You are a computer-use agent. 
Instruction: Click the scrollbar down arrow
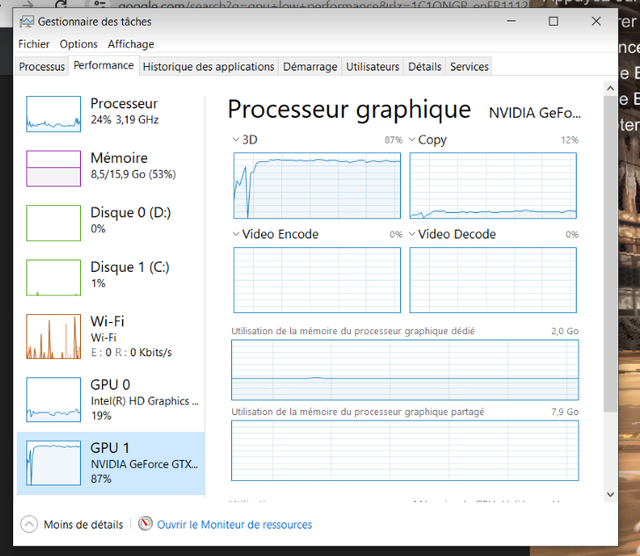point(610,494)
